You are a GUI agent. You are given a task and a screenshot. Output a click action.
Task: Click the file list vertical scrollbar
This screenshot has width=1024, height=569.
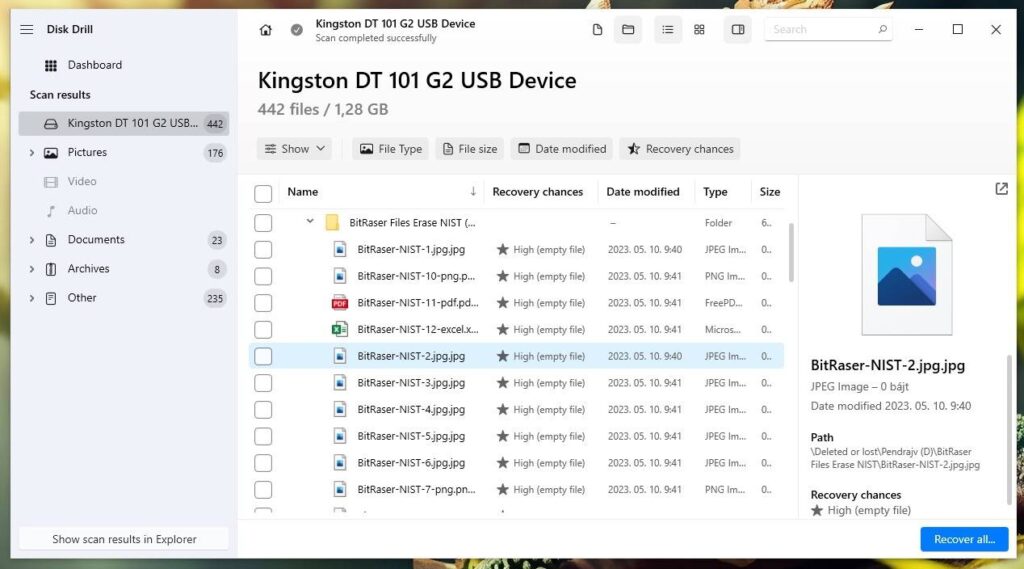(791, 253)
